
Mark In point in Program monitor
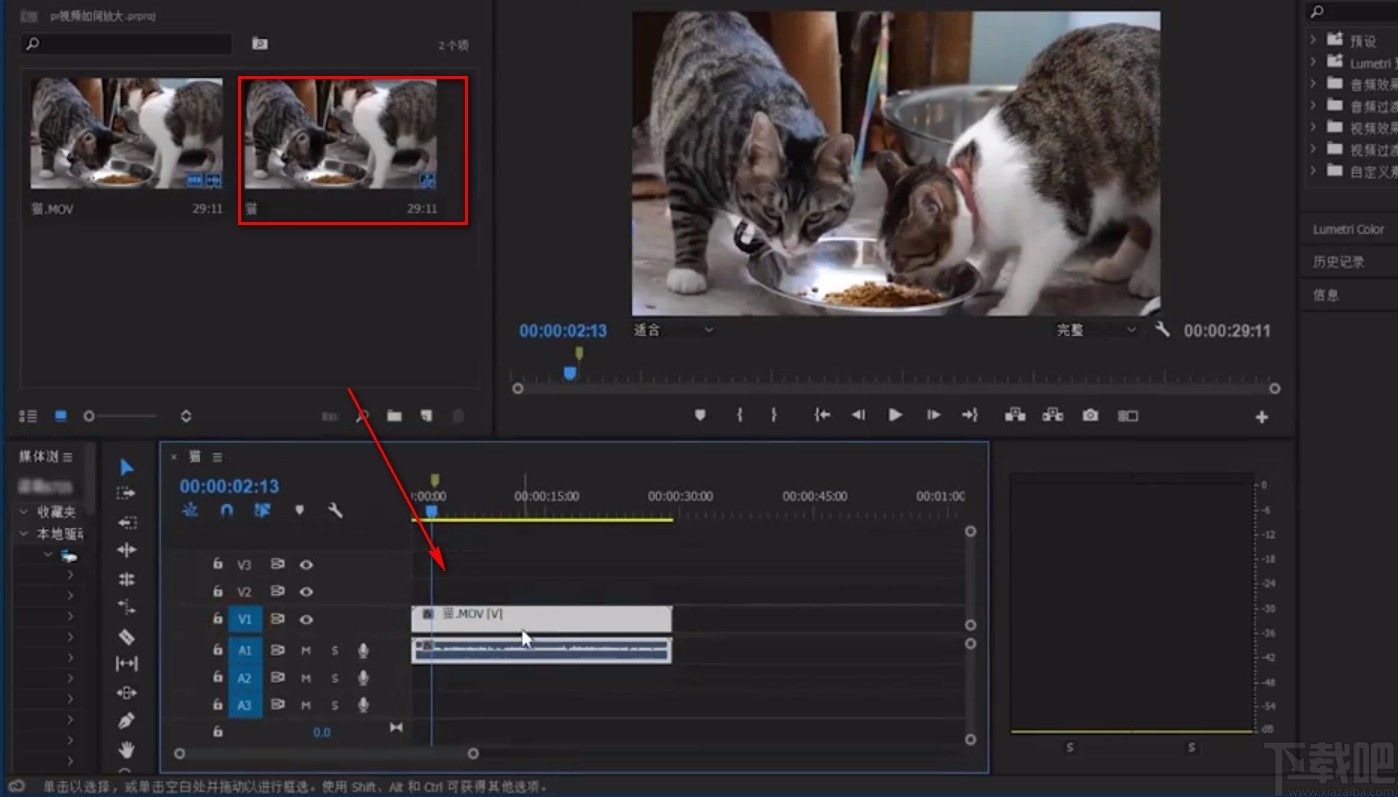click(740, 415)
